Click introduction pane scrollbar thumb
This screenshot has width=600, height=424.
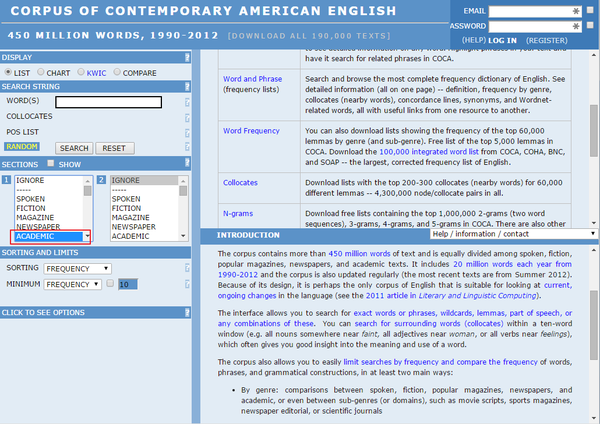593,325
